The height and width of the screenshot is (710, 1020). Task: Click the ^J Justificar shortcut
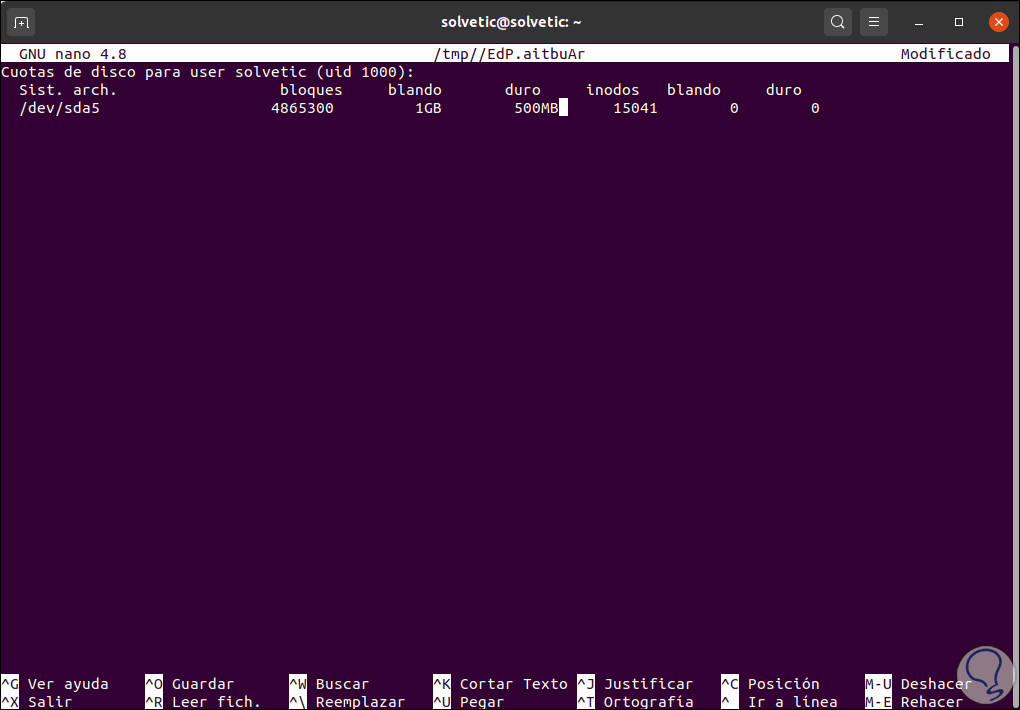point(635,684)
